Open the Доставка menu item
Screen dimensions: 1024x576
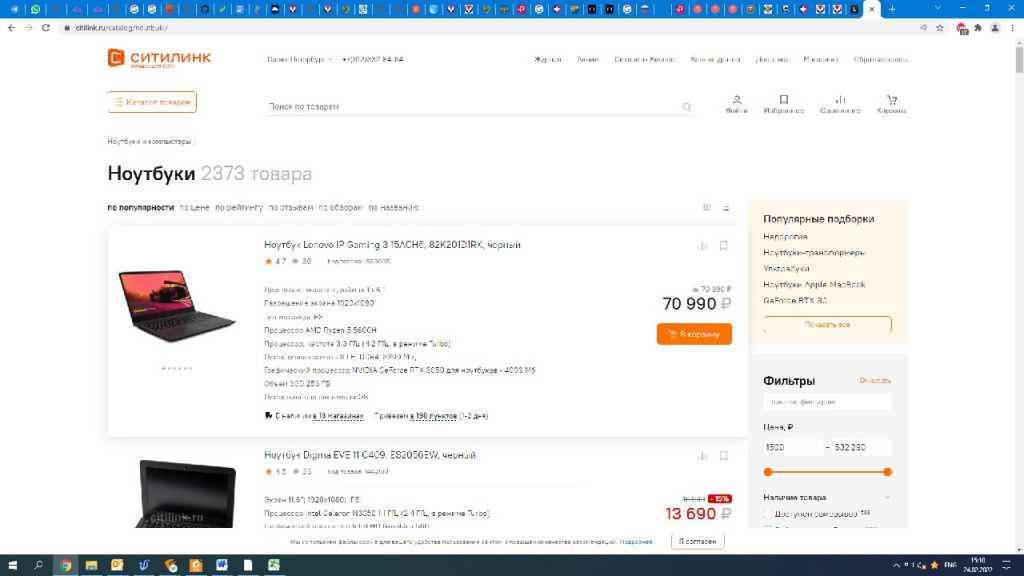[x=771, y=59]
